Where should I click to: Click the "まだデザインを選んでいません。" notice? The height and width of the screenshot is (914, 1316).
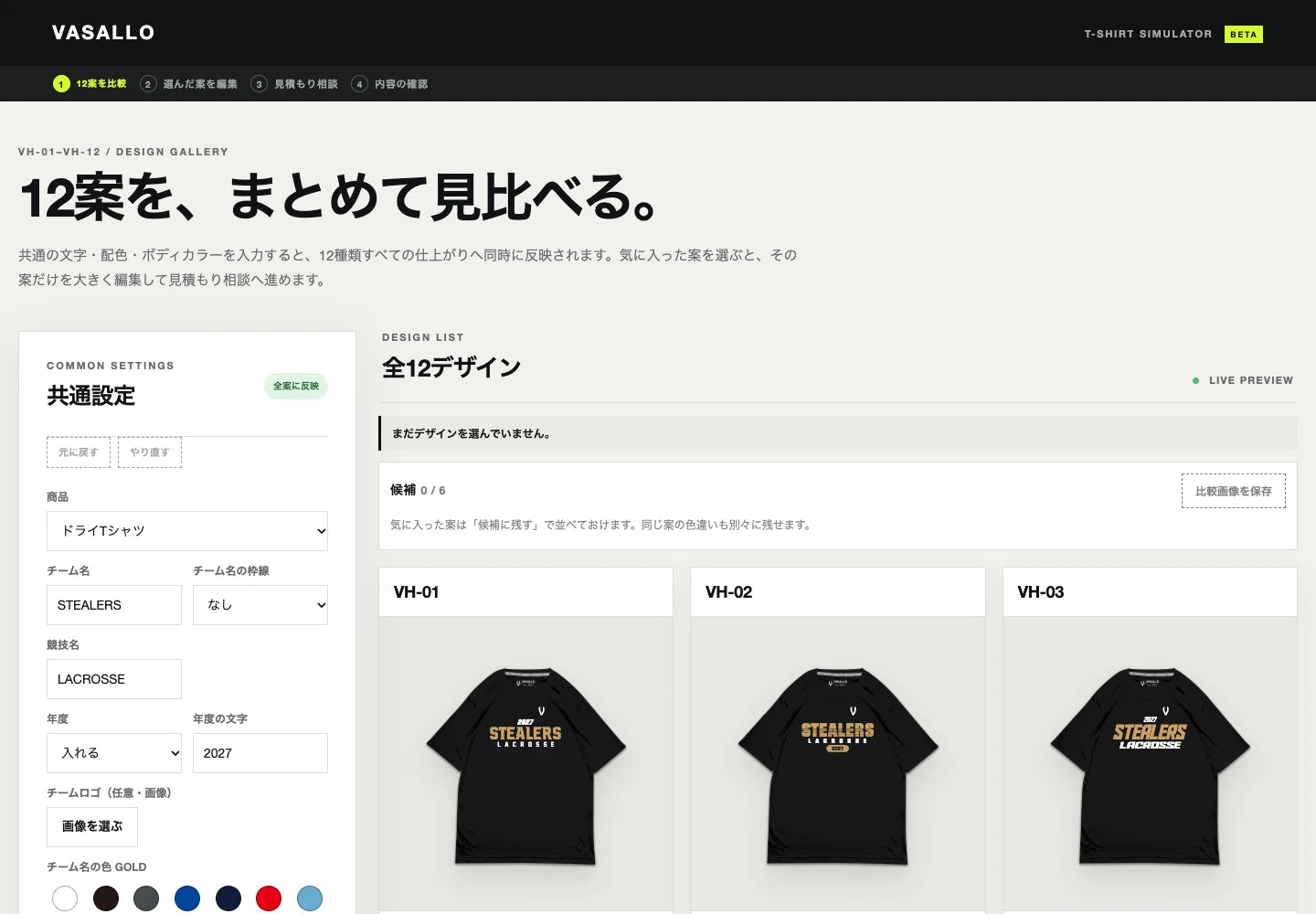pos(838,433)
